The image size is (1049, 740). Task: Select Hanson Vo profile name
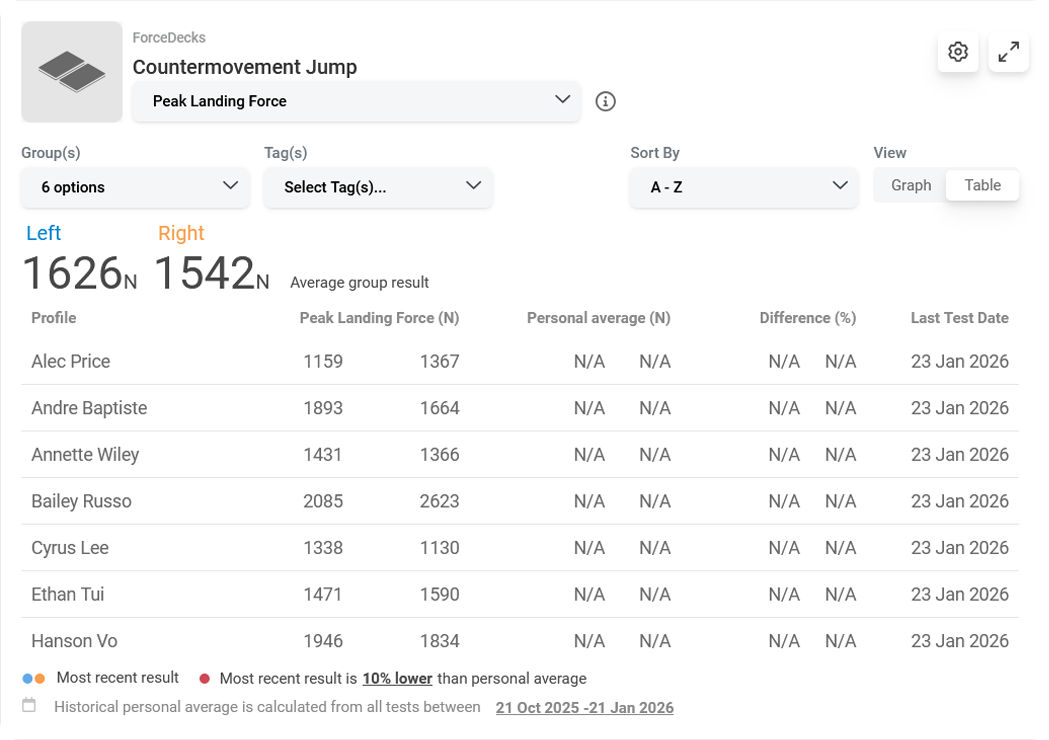(74, 641)
